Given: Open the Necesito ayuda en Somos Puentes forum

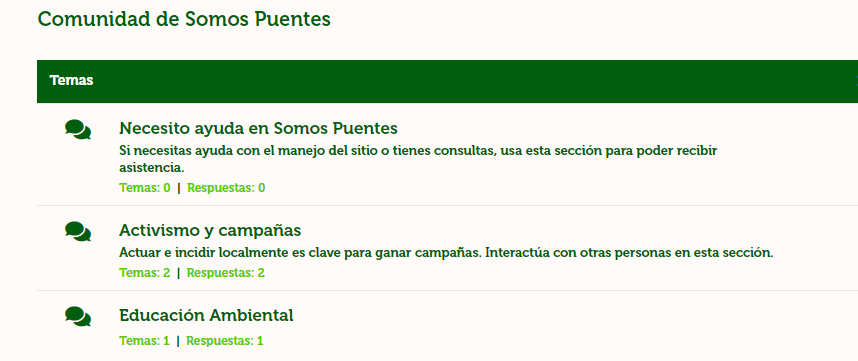Looking at the screenshot, I should point(258,128).
